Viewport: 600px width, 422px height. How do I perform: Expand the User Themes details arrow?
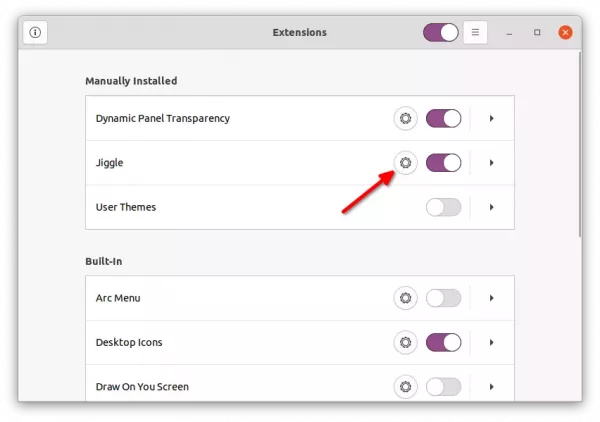coord(492,207)
